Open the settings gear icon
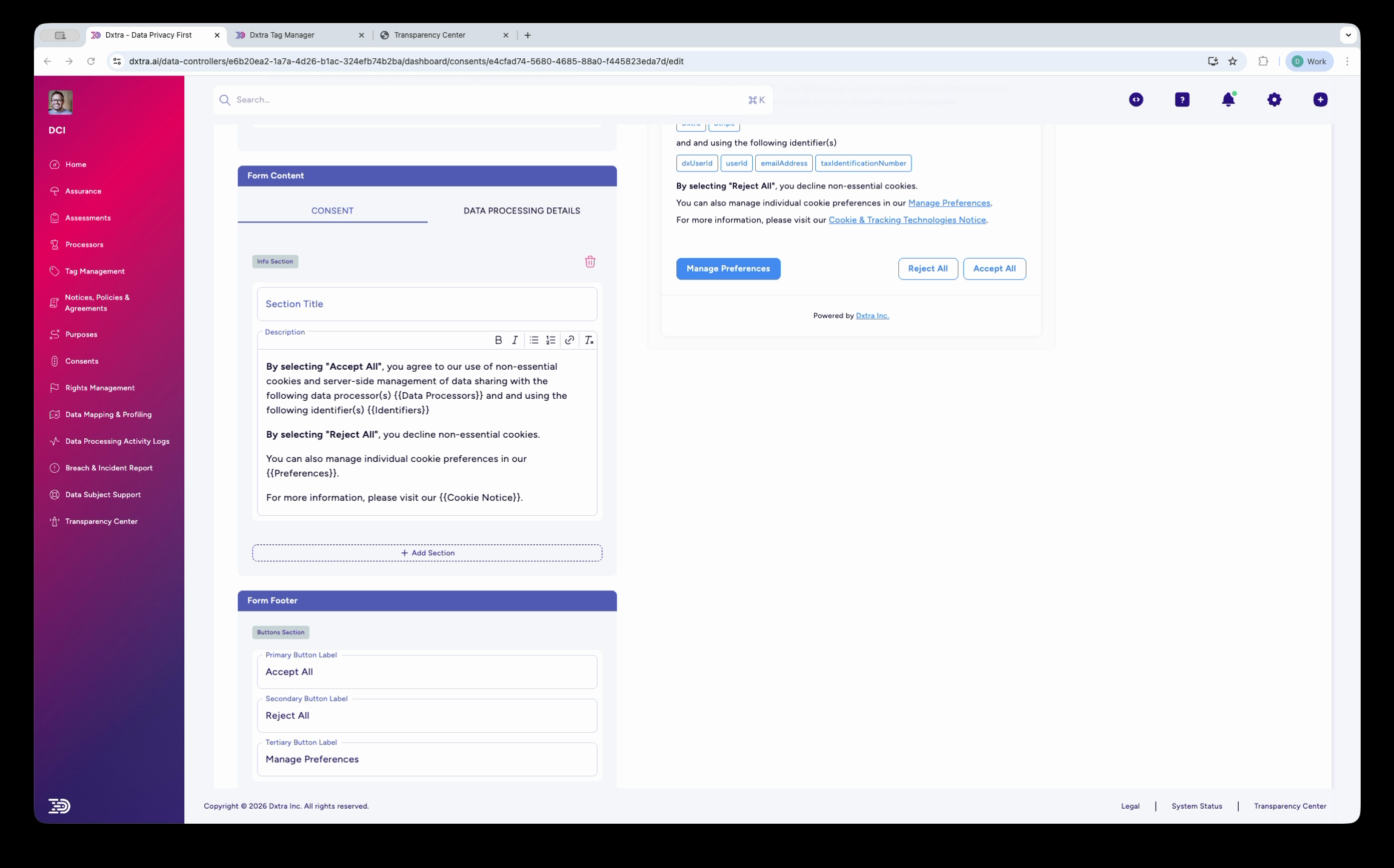The height and width of the screenshot is (868, 1394). point(1273,99)
